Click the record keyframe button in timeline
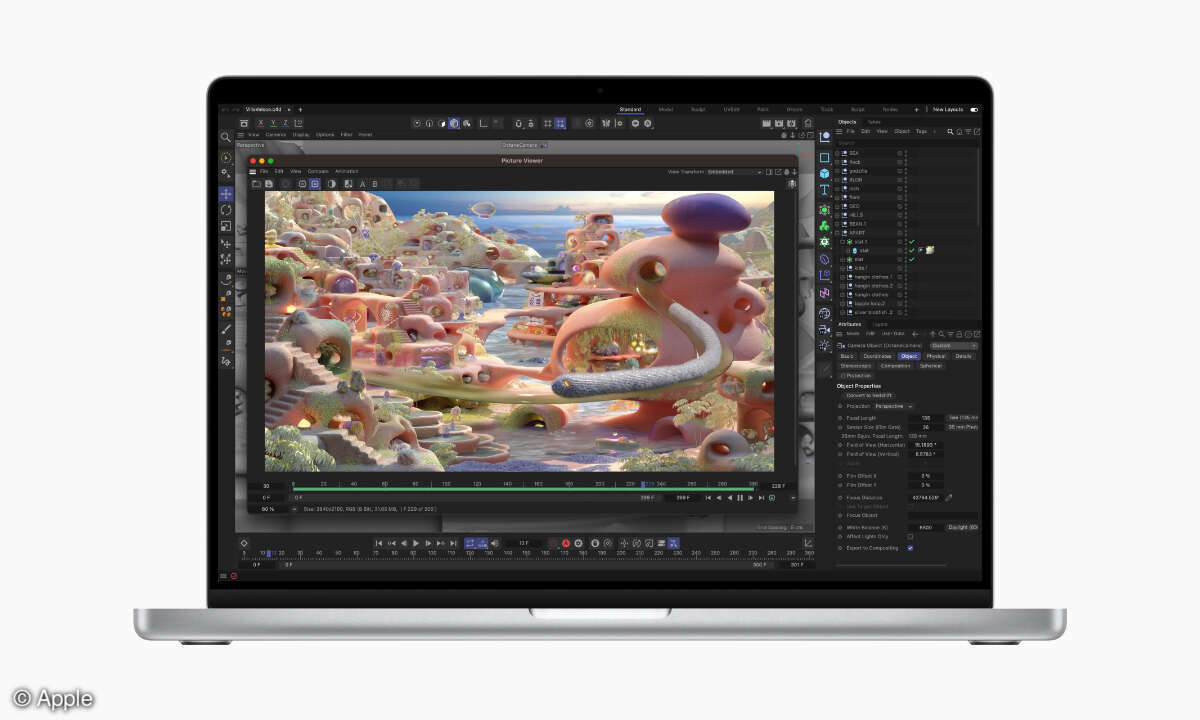Viewport: 1200px width, 720px height. [565, 543]
